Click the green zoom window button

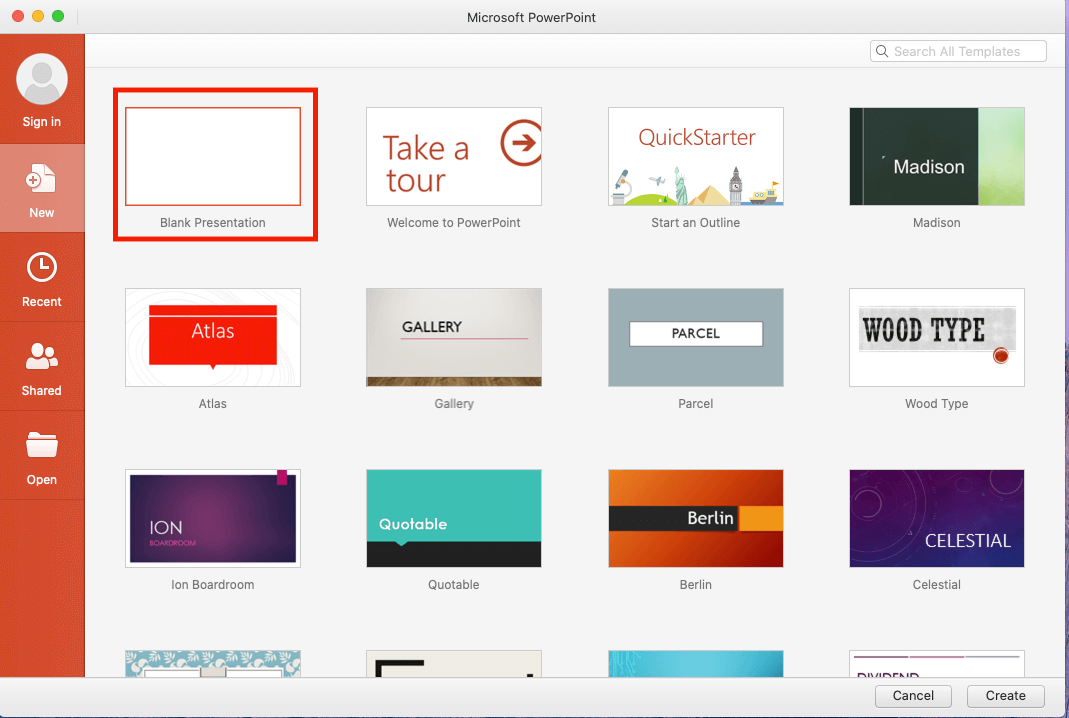[x=58, y=16]
